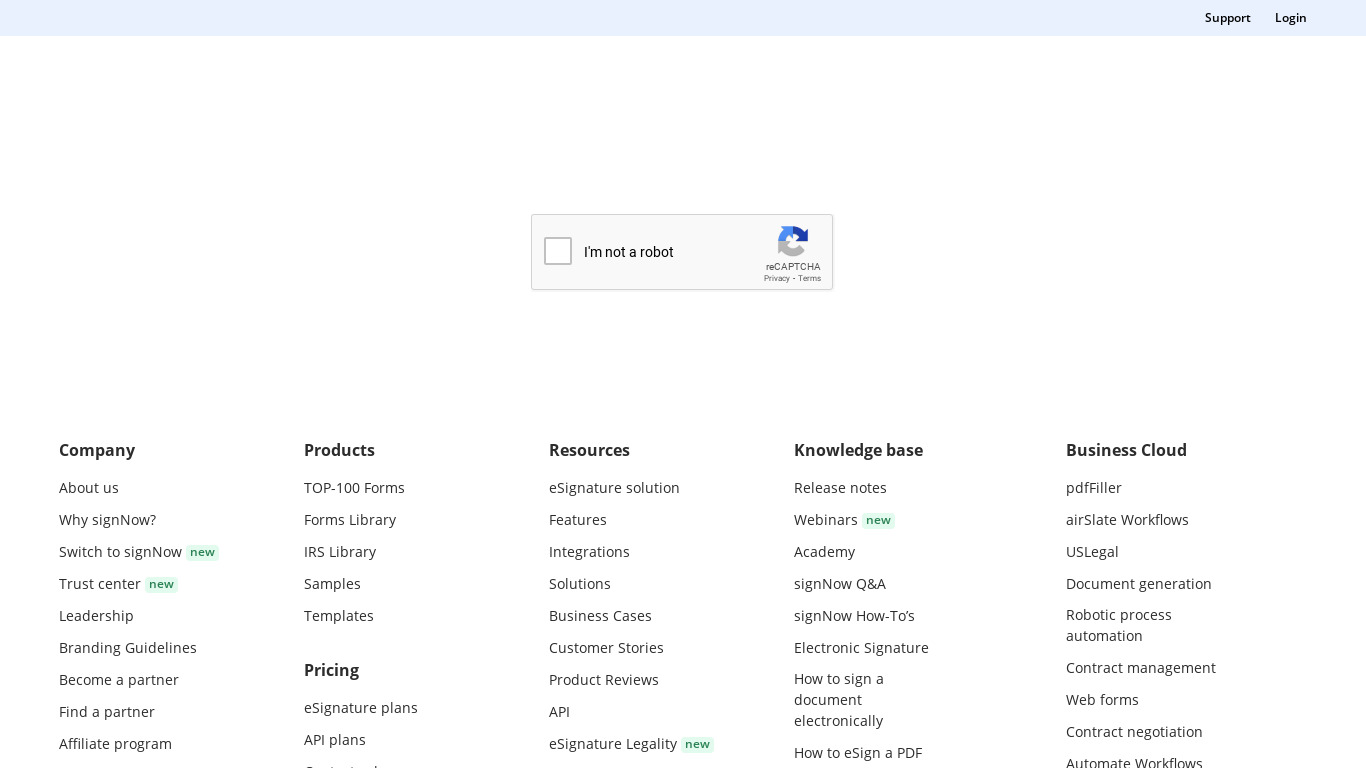Image resolution: width=1366 pixels, height=768 pixels.
Task: Open Support in the top bar
Action: [x=1227, y=18]
